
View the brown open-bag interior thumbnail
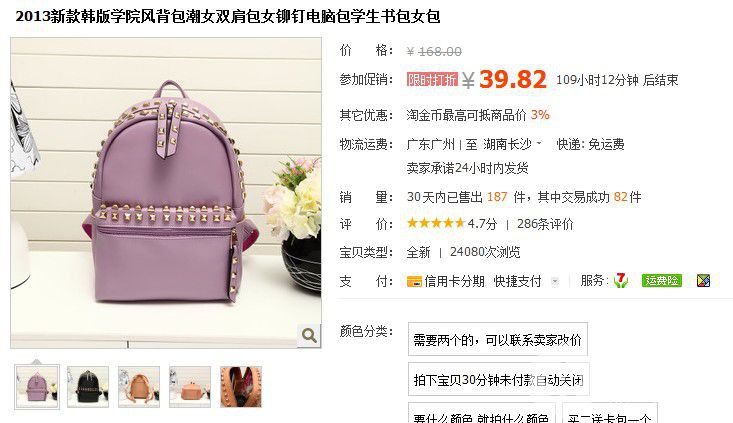pos(241,387)
